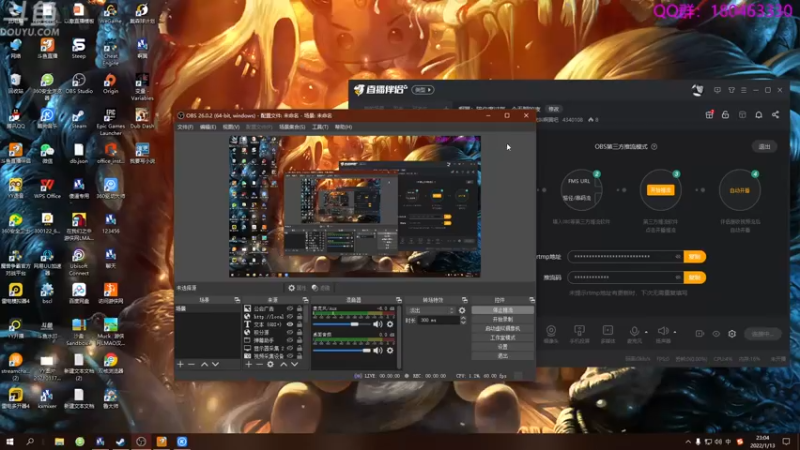800x450 pixels.
Task: Add a new scene with the plus icon
Action: [180, 364]
